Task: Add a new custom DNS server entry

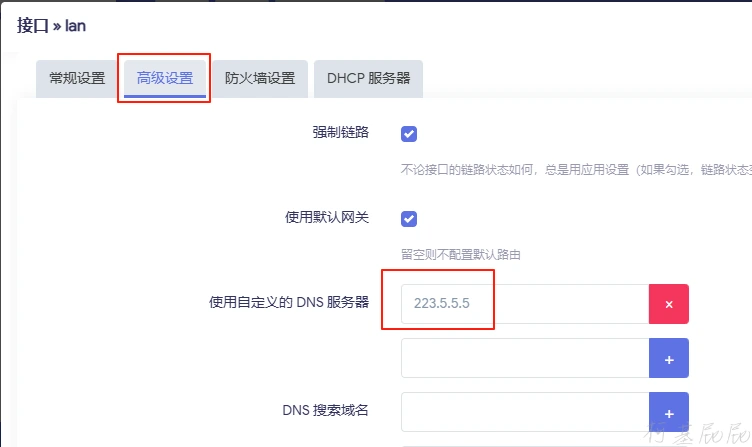Action: pyautogui.click(x=669, y=358)
